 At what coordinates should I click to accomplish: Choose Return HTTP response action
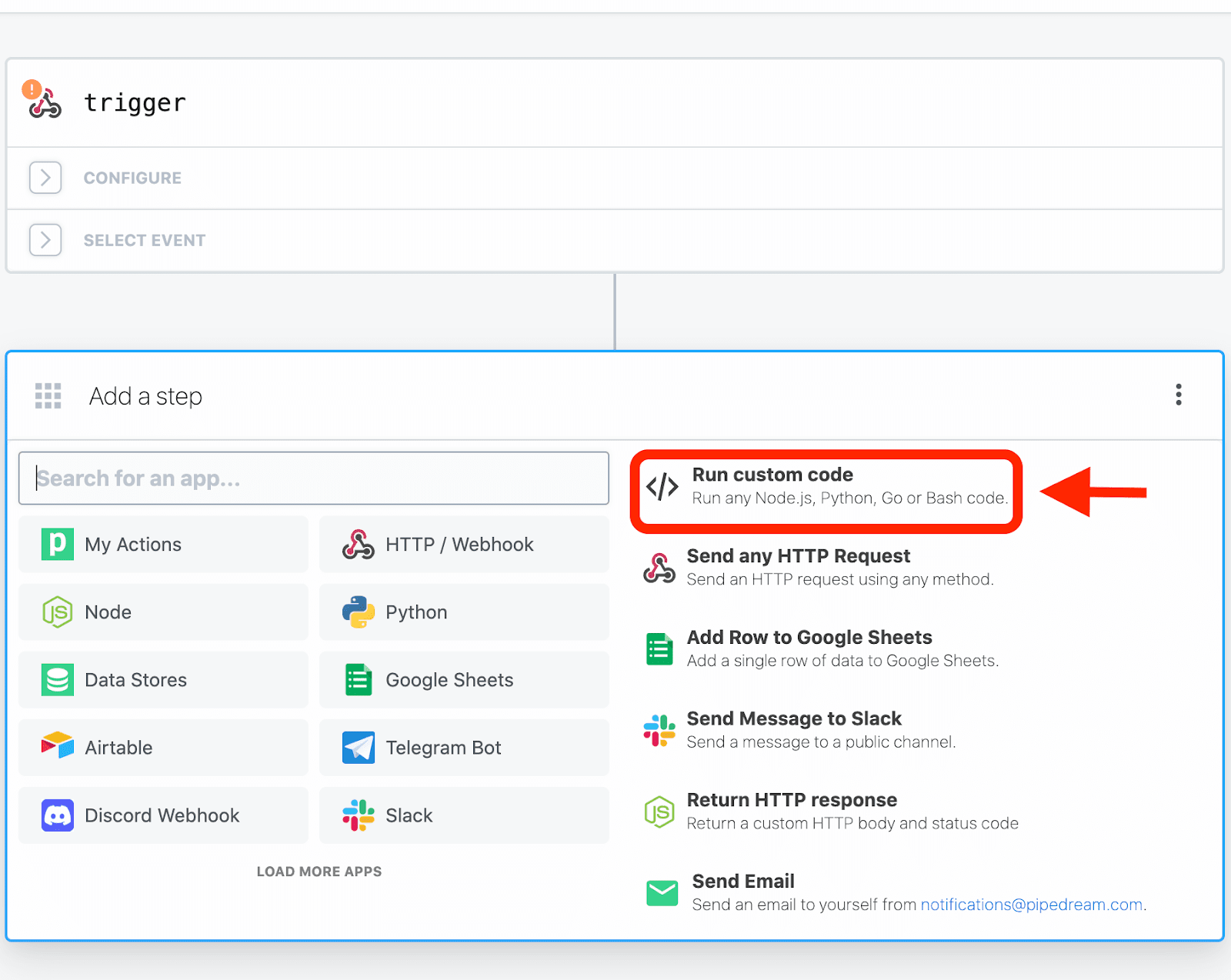click(831, 812)
